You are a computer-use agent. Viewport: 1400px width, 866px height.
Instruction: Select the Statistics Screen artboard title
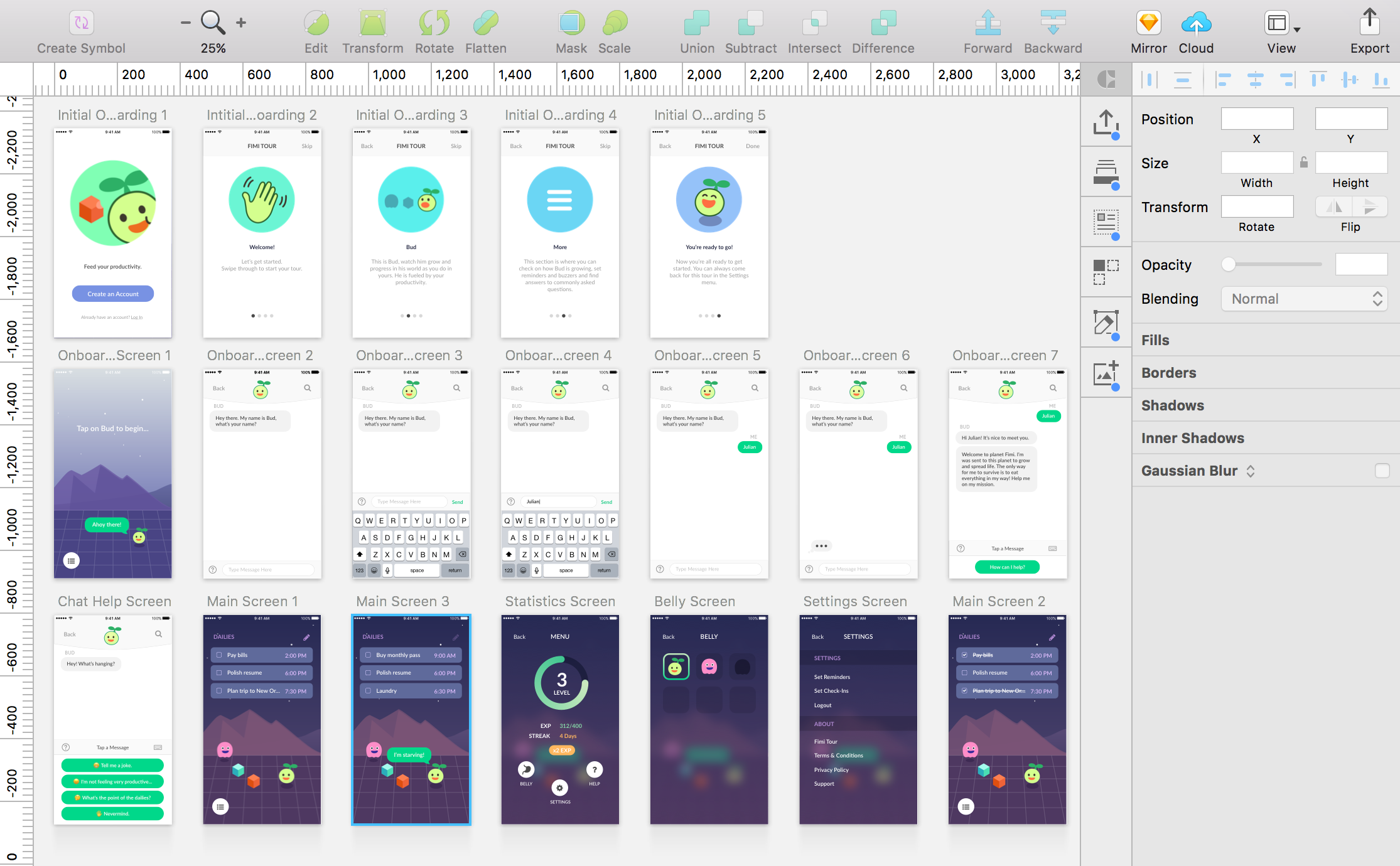coord(559,601)
